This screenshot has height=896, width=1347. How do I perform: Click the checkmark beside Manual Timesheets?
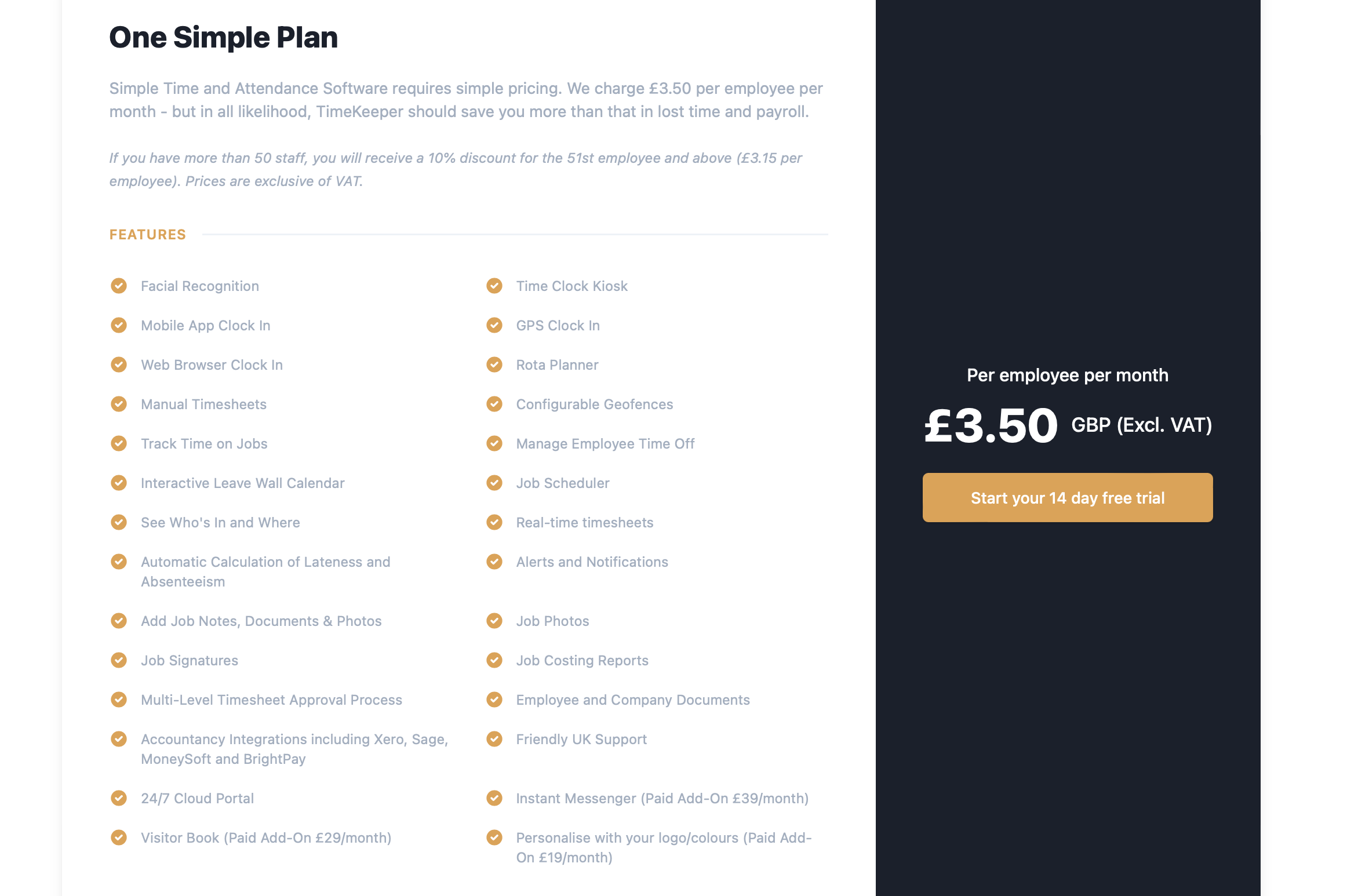coord(119,404)
